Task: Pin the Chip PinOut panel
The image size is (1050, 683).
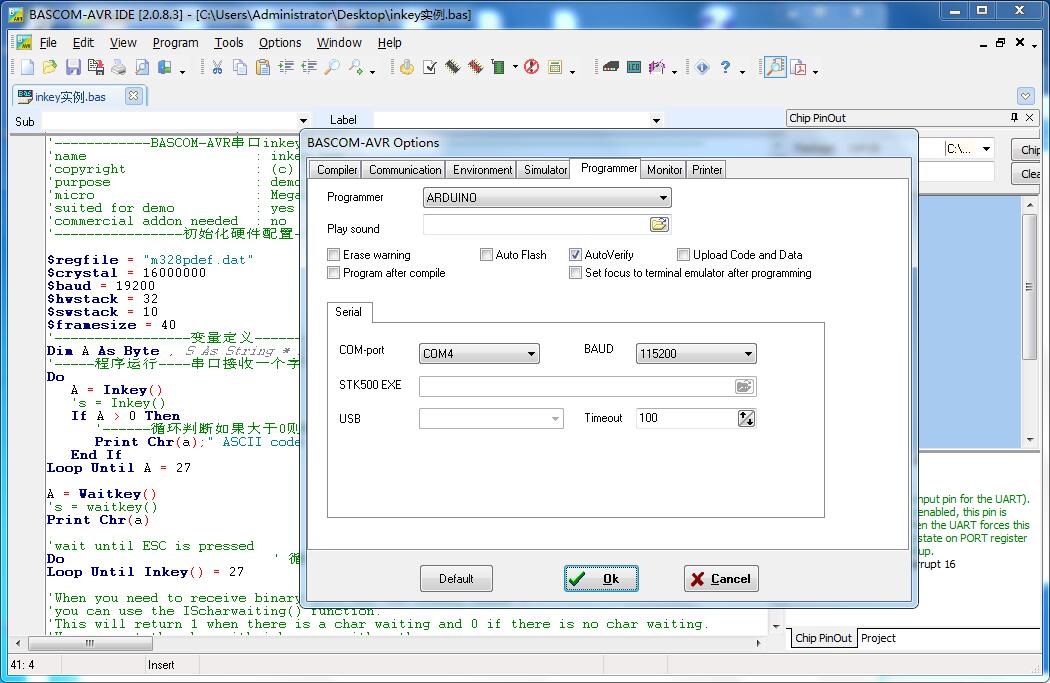Action: (x=1015, y=117)
